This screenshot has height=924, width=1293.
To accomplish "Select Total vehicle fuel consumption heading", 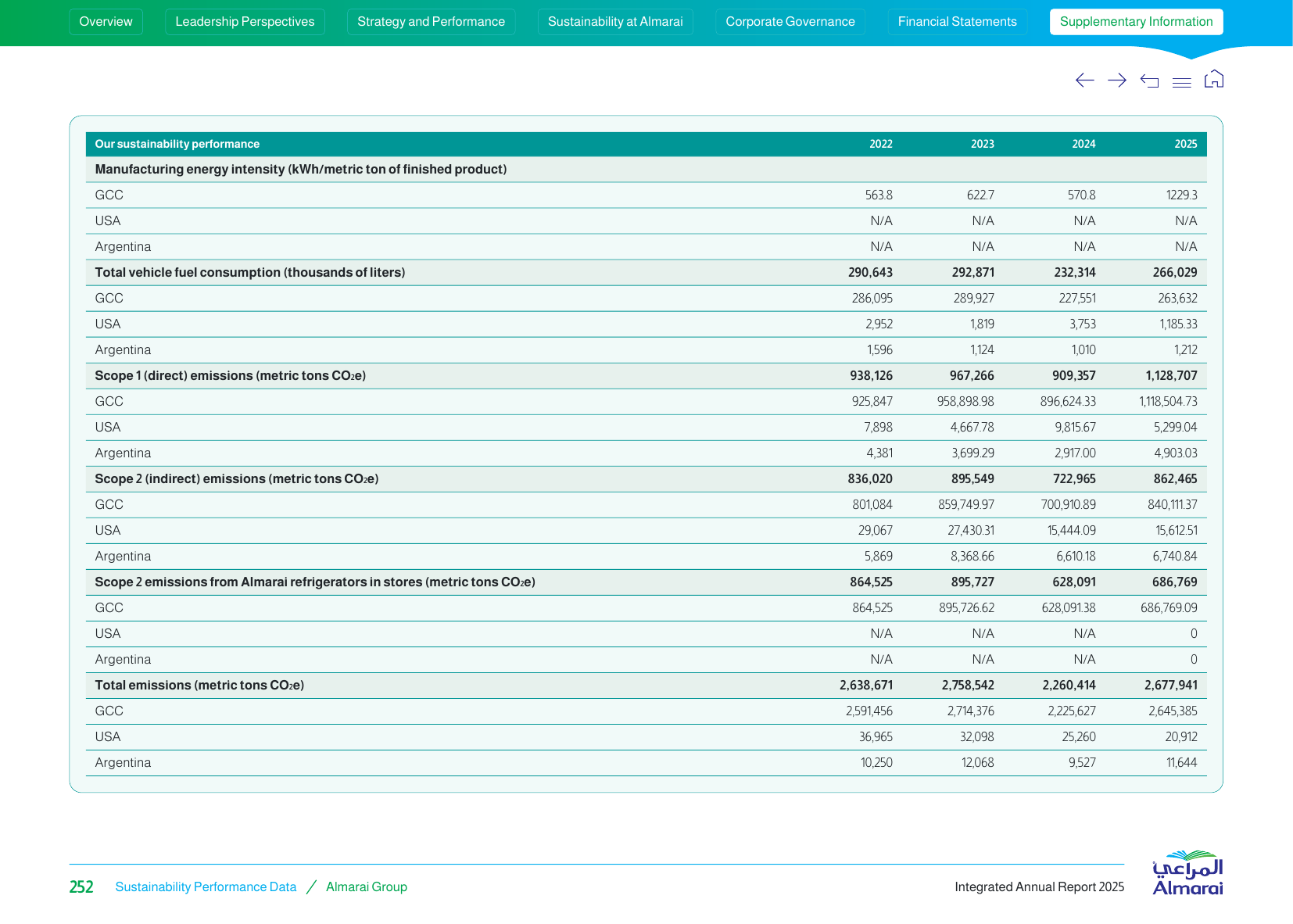I will (x=250, y=272).
